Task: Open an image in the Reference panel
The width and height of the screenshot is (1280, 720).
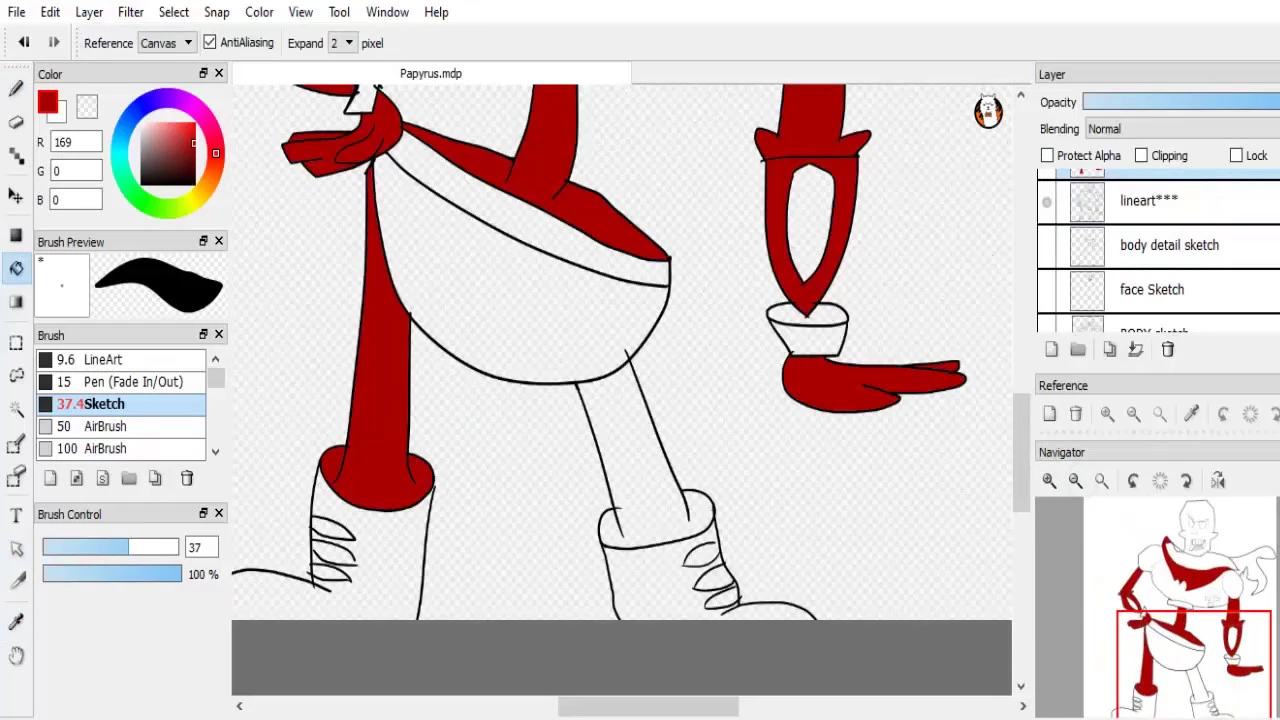Action: pyautogui.click(x=1049, y=414)
